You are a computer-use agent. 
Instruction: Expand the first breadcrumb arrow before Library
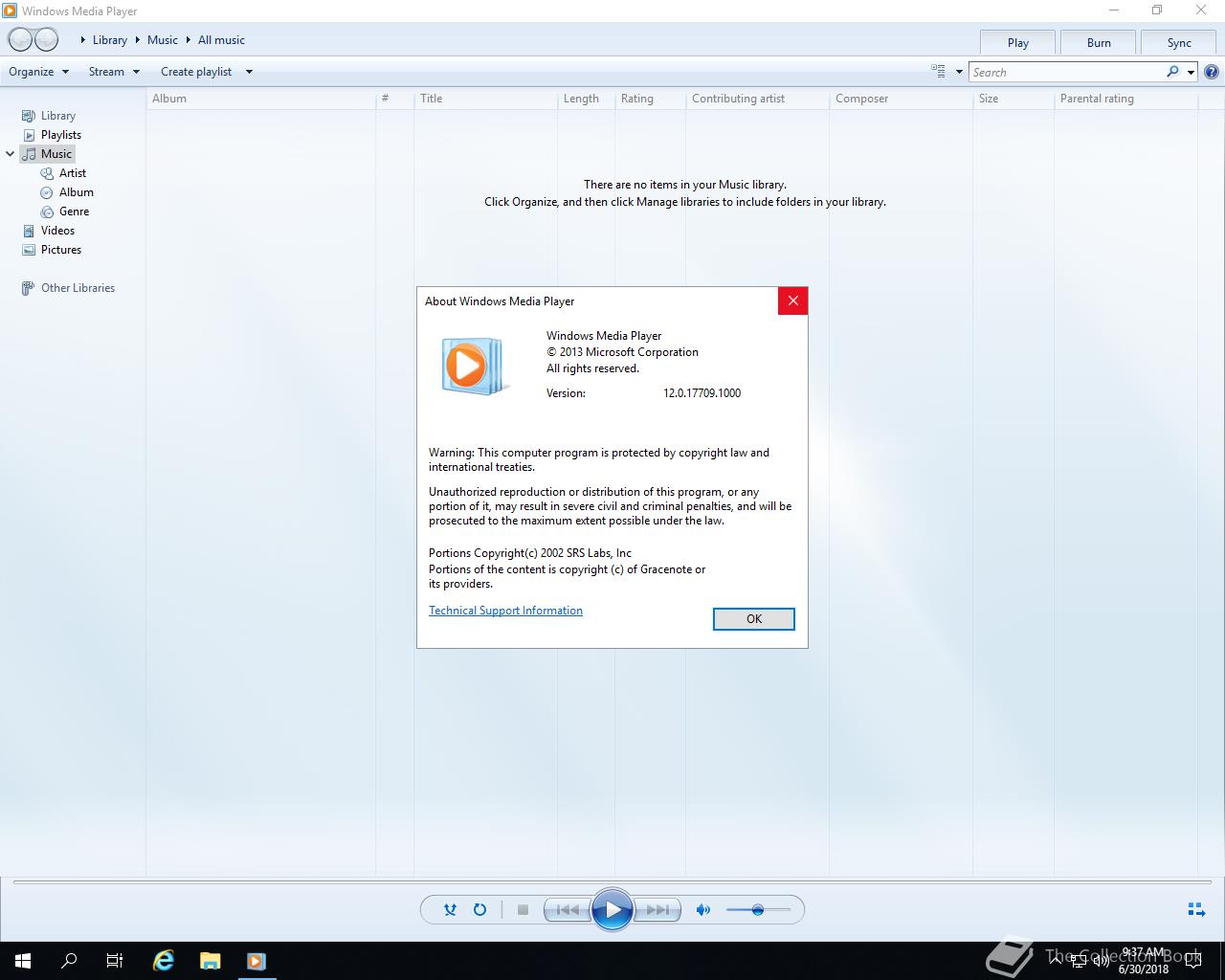tap(83, 40)
